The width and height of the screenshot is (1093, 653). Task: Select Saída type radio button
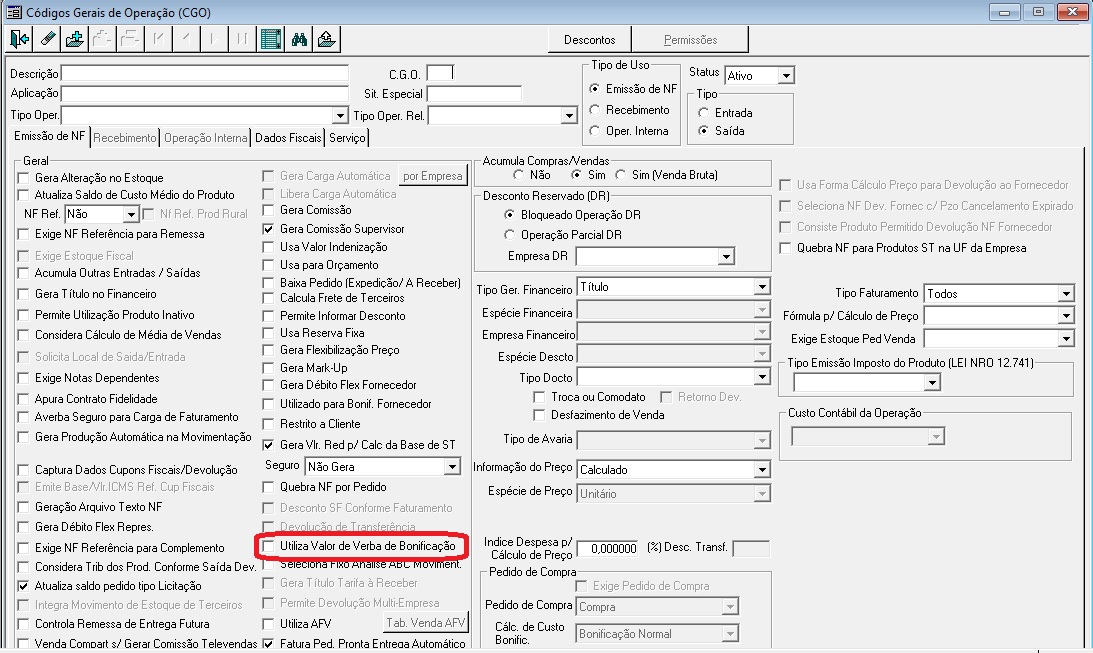pos(703,131)
